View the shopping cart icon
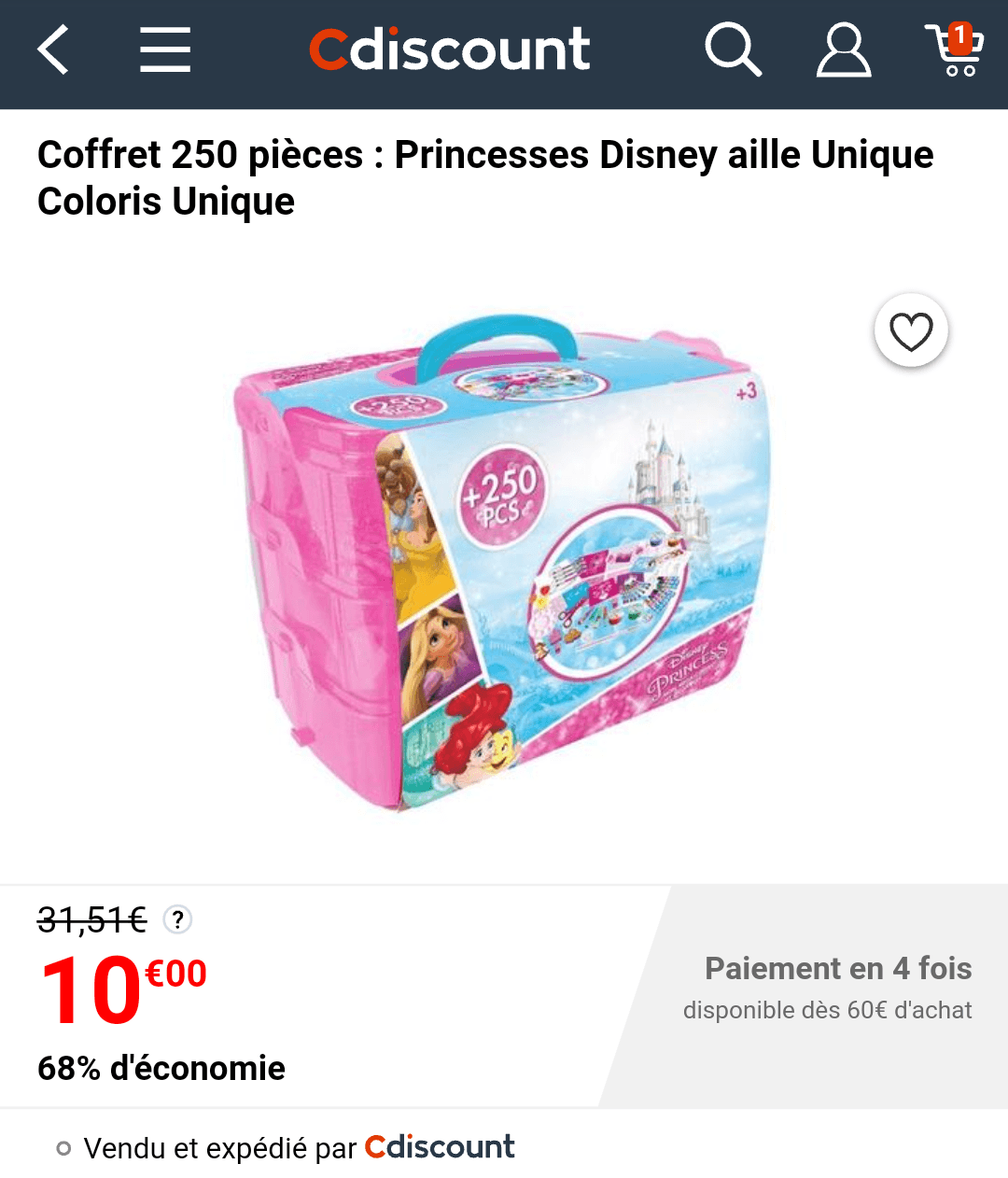The width and height of the screenshot is (1008, 1178). pyautogui.click(x=954, y=50)
